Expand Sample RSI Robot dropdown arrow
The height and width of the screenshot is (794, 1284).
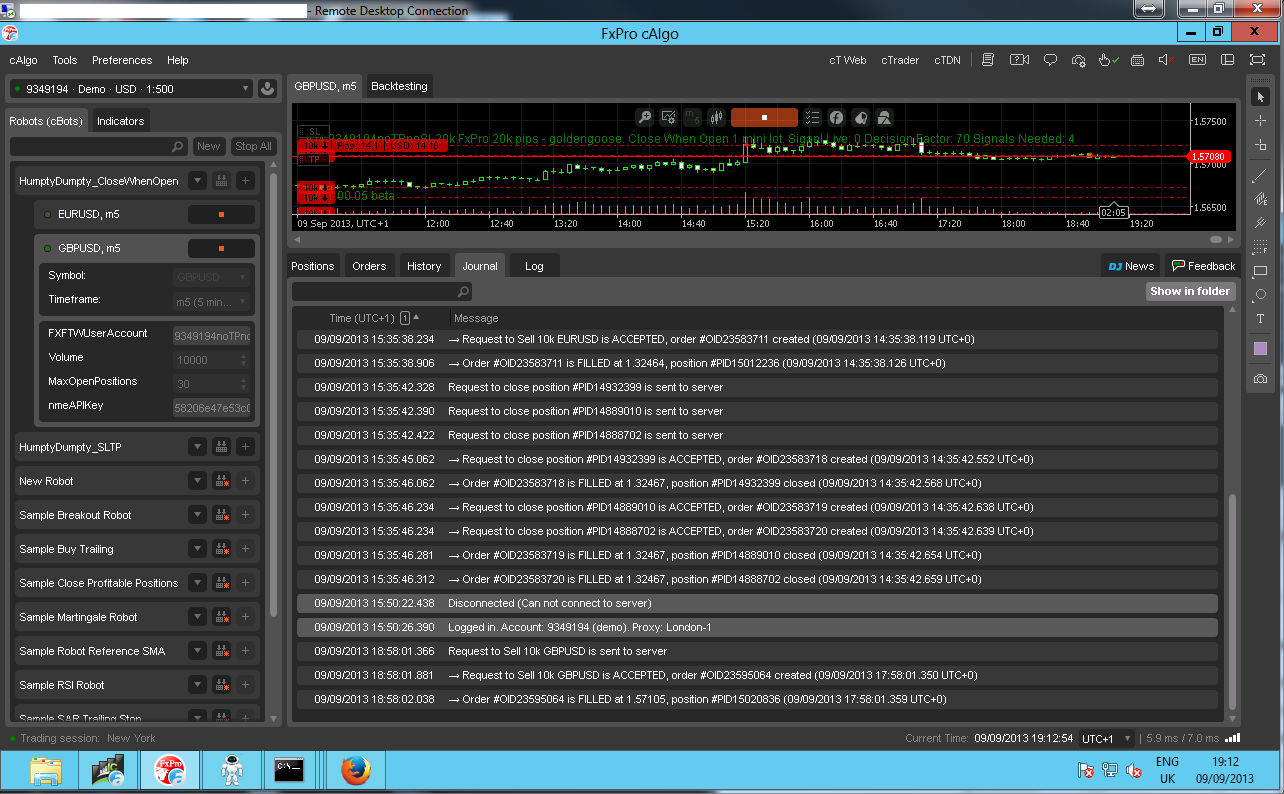coord(197,685)
